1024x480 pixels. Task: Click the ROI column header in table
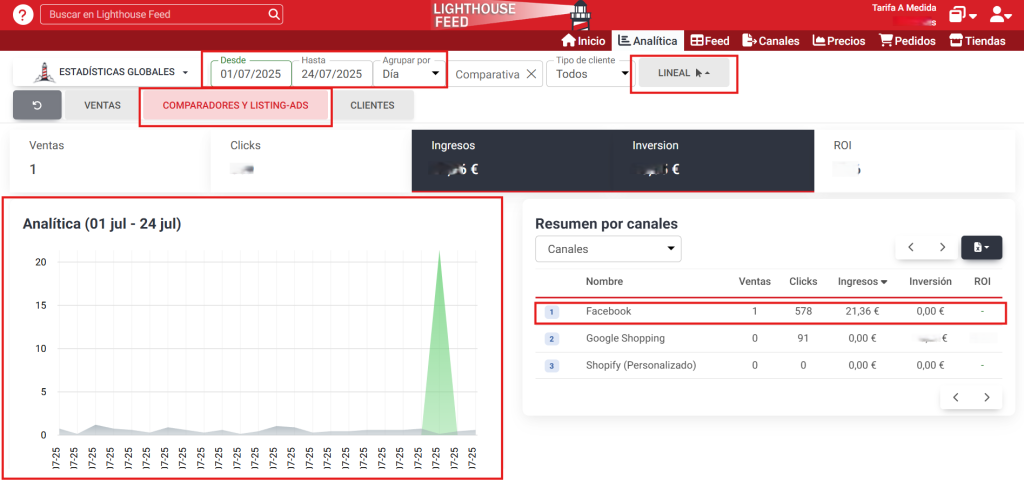coord(982,281)
